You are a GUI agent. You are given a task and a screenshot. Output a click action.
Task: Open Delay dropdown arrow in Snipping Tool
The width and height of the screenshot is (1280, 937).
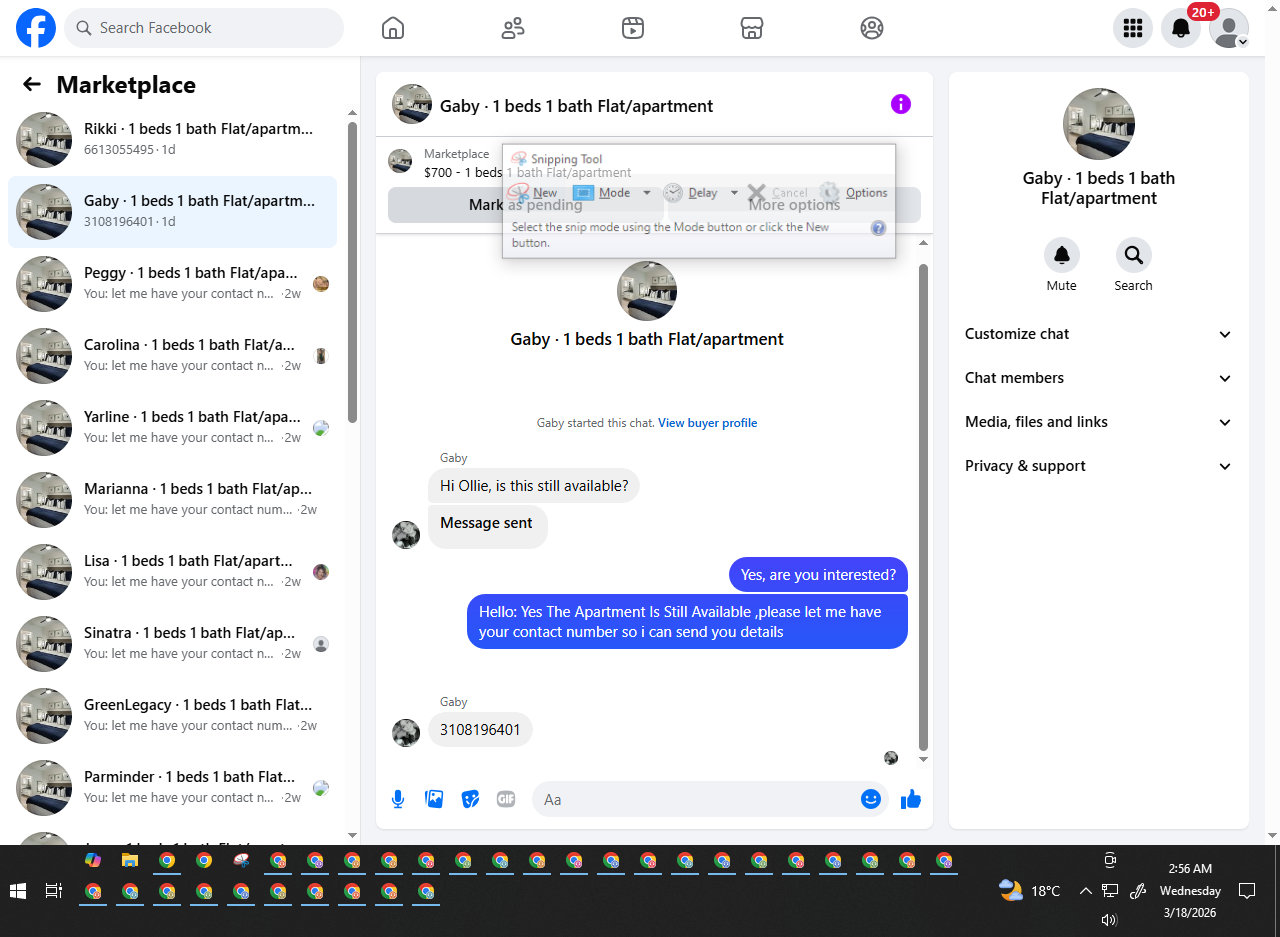734,193
